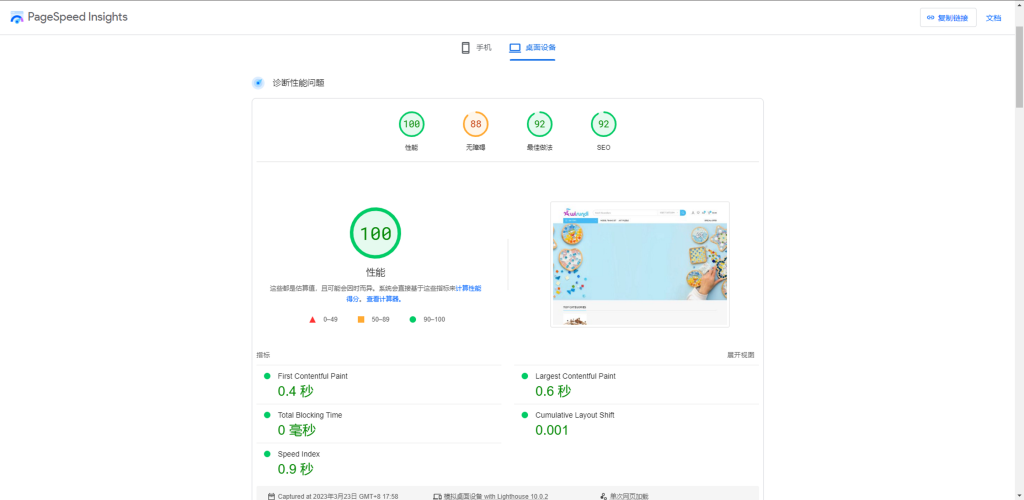Switch to the 手机 mobile tab
This screenshot has width=1024, height=500.
[476, 48]
